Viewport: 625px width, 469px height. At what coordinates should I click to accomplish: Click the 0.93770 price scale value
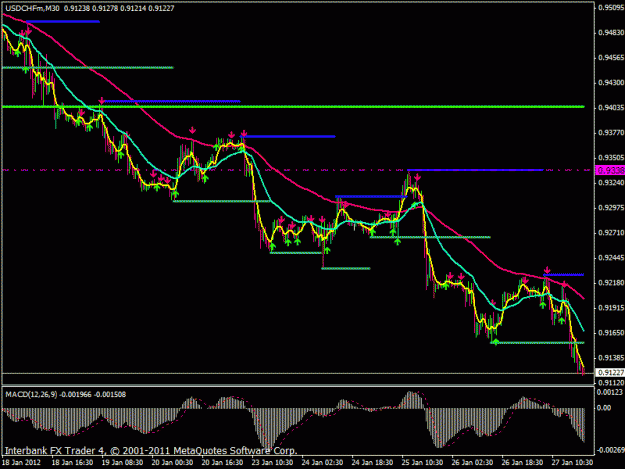pyautogui.click(x=611, y=133)
